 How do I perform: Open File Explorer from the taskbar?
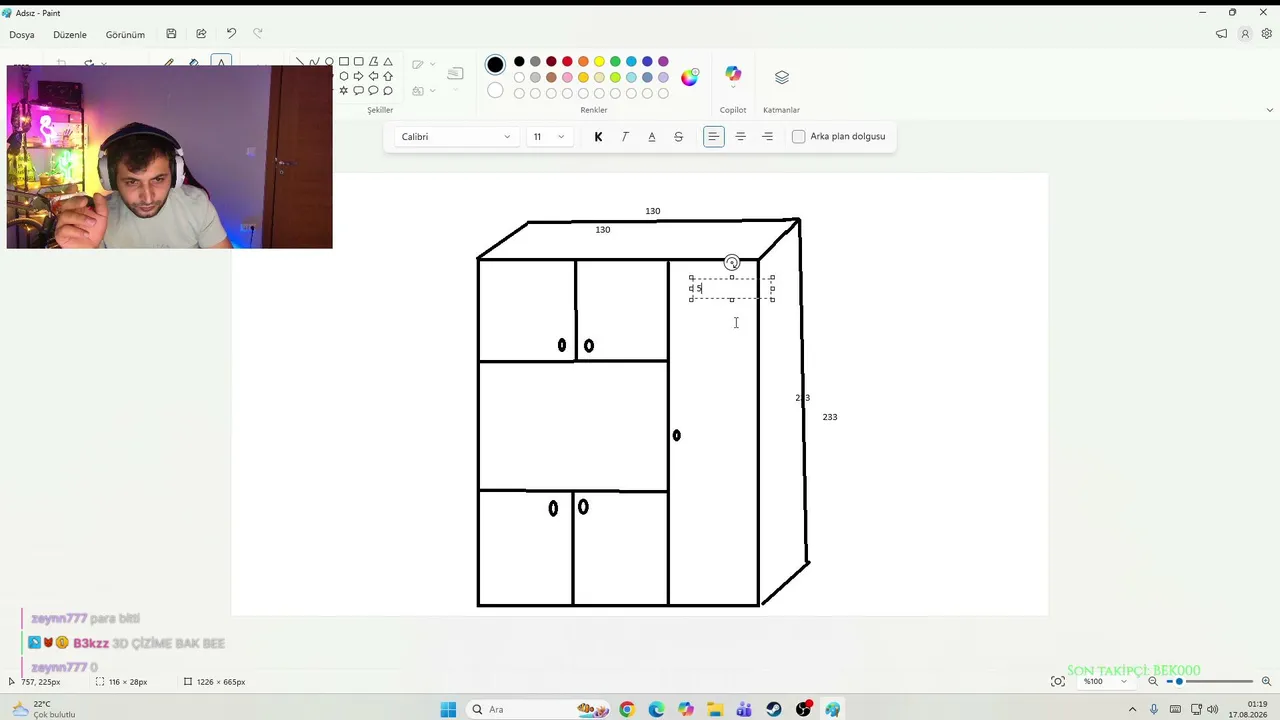(715, 709)
